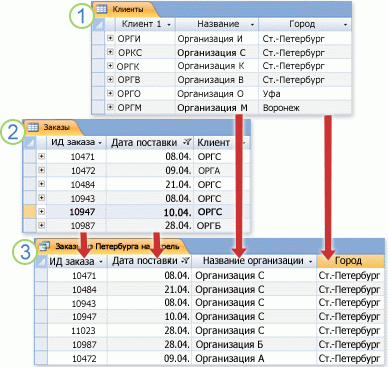The image size is (388, 367).
Task: Click the Организация С cell in the Клиенты table
Action: tap(217, 52)
